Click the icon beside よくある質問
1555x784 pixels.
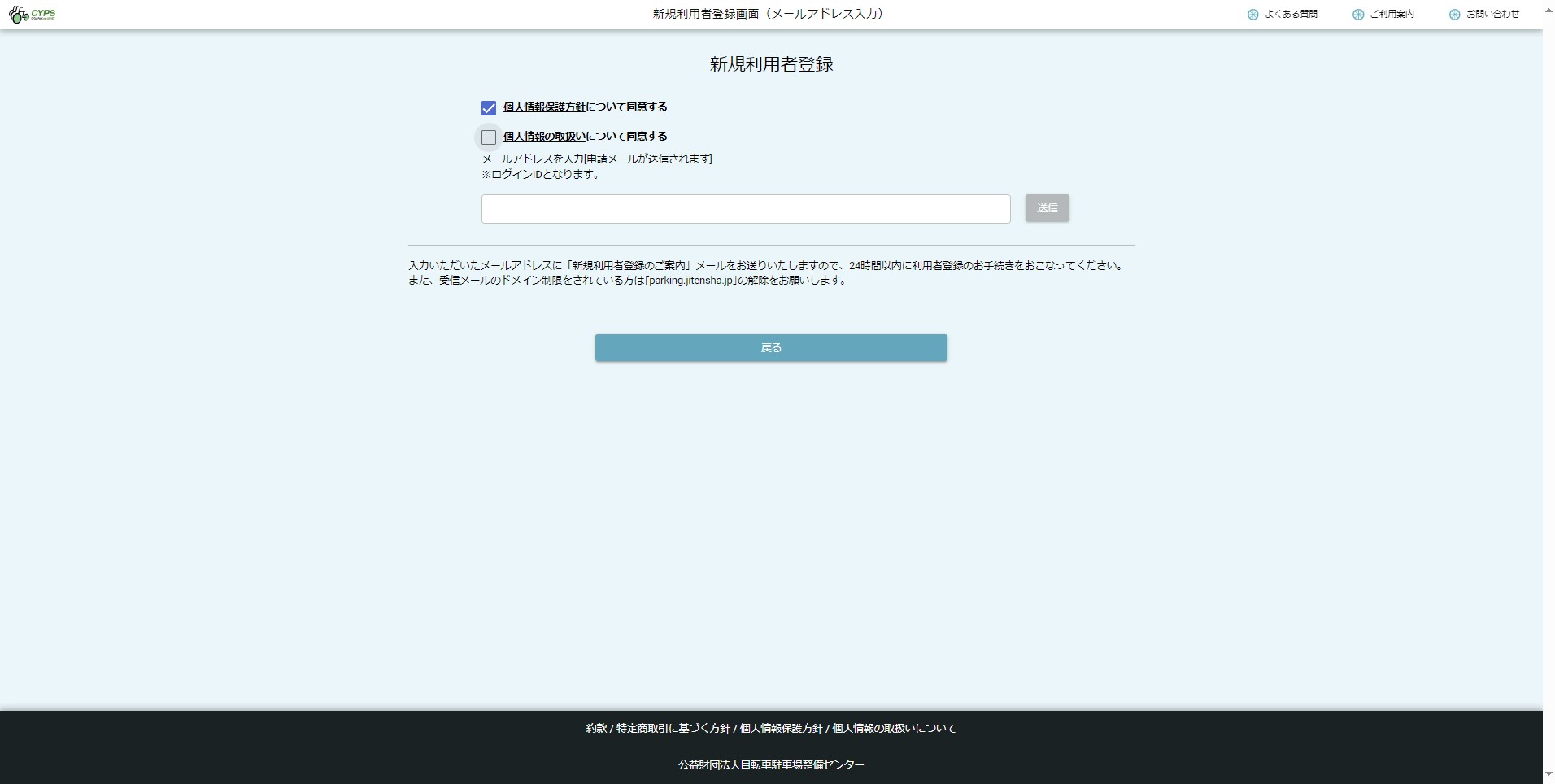coord(1252,15)
